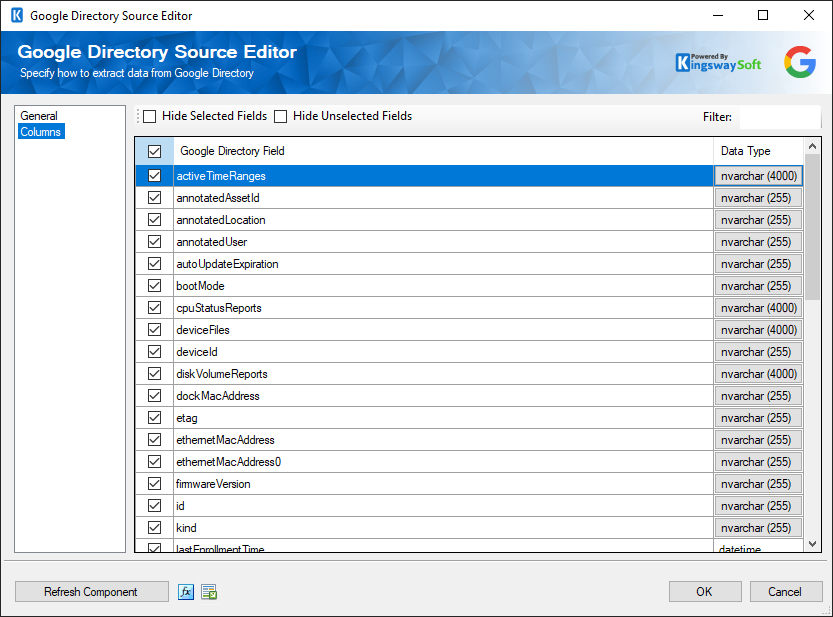833x617 pixels.
Task: Uncheck the bootMode checkbox
Action: [155, 285]
